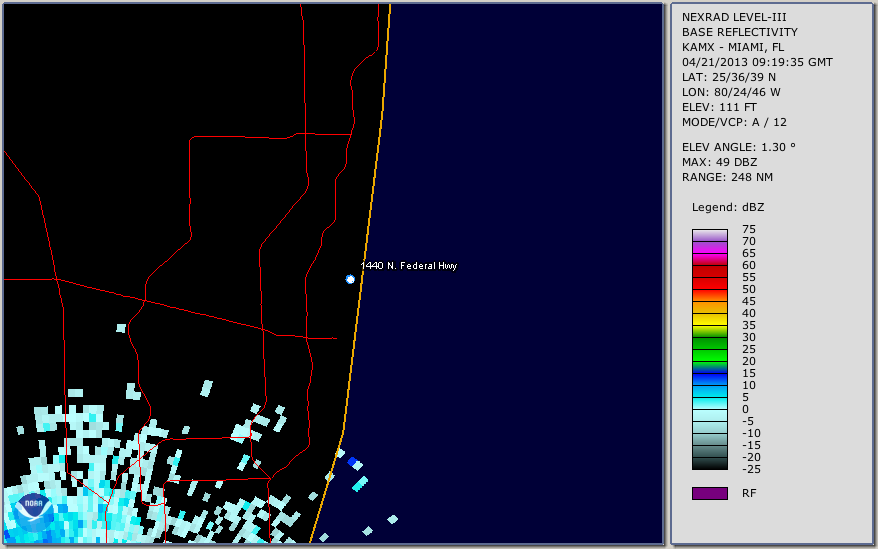This screenshot has width=878, height=549.
Task: Click the NOAA logo emblem
Action: coord(34,512)
